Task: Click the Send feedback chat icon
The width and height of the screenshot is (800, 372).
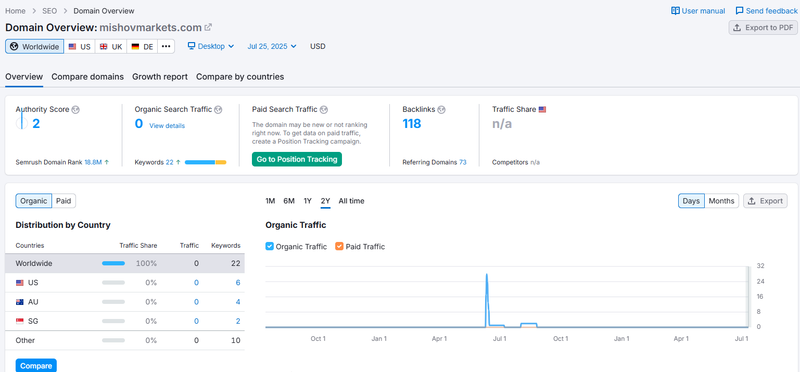Action: click(x=739, y=11)
